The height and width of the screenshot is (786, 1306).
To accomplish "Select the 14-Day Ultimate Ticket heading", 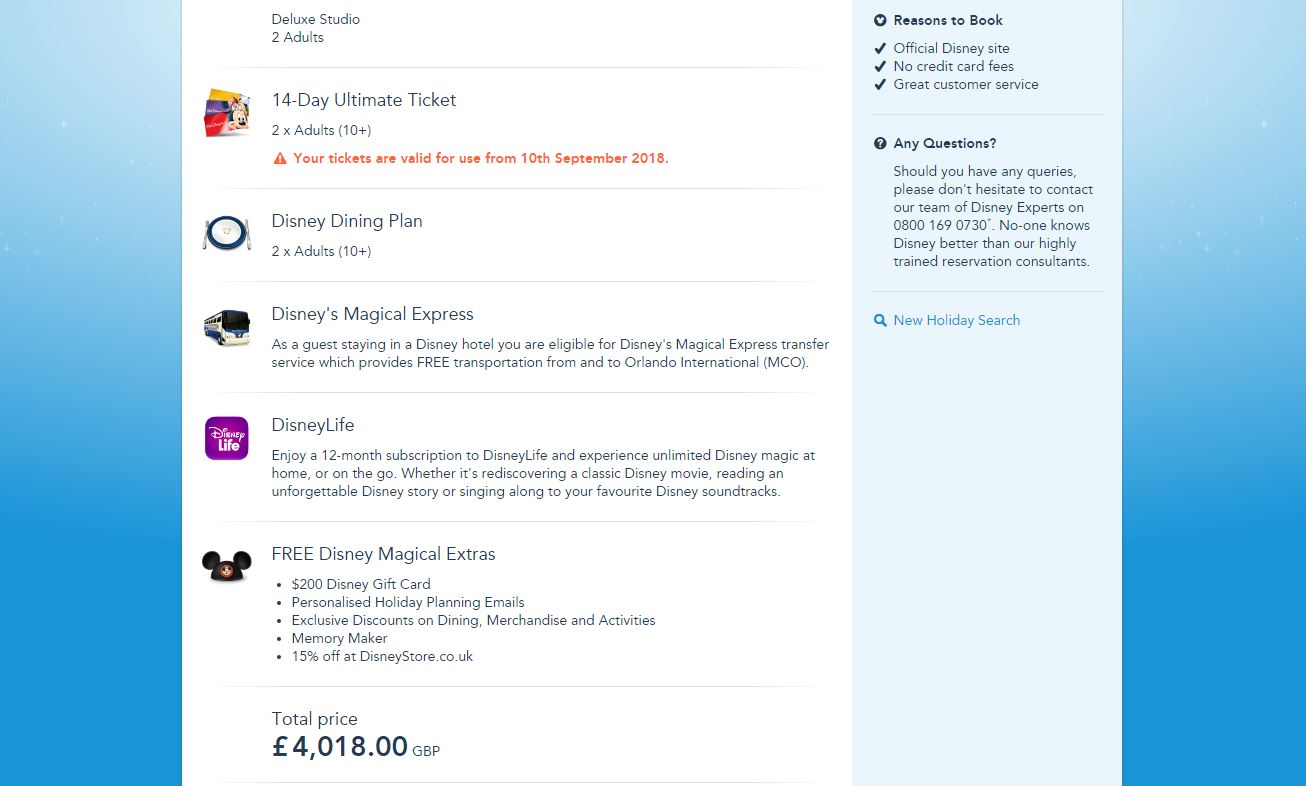I will point(364,100).
